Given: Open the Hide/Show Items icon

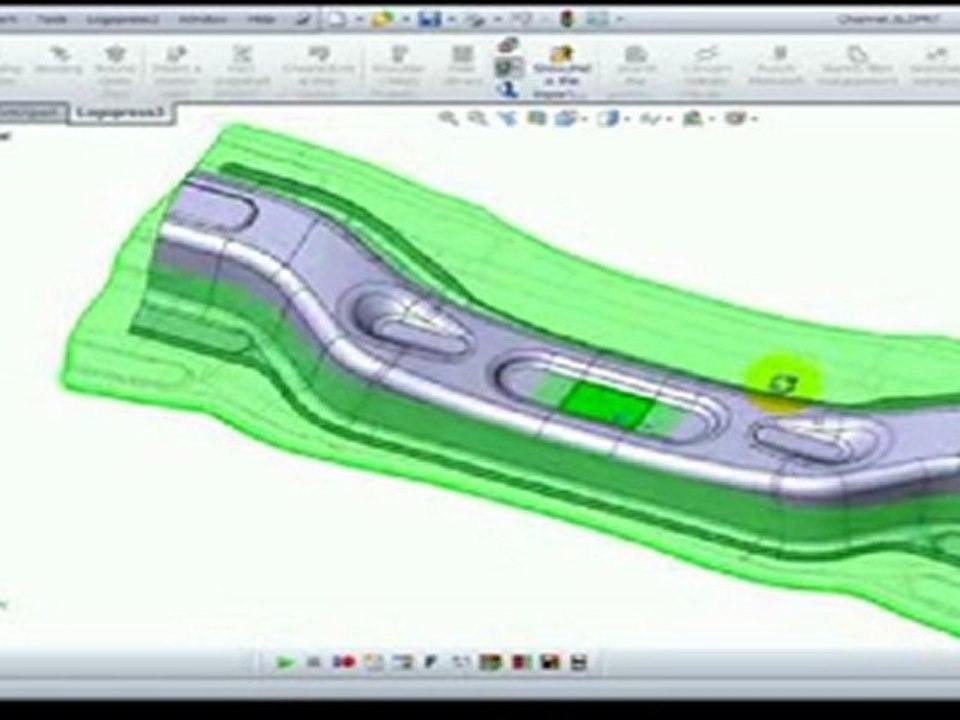Looking at the screenshot, I should [649, 118].
